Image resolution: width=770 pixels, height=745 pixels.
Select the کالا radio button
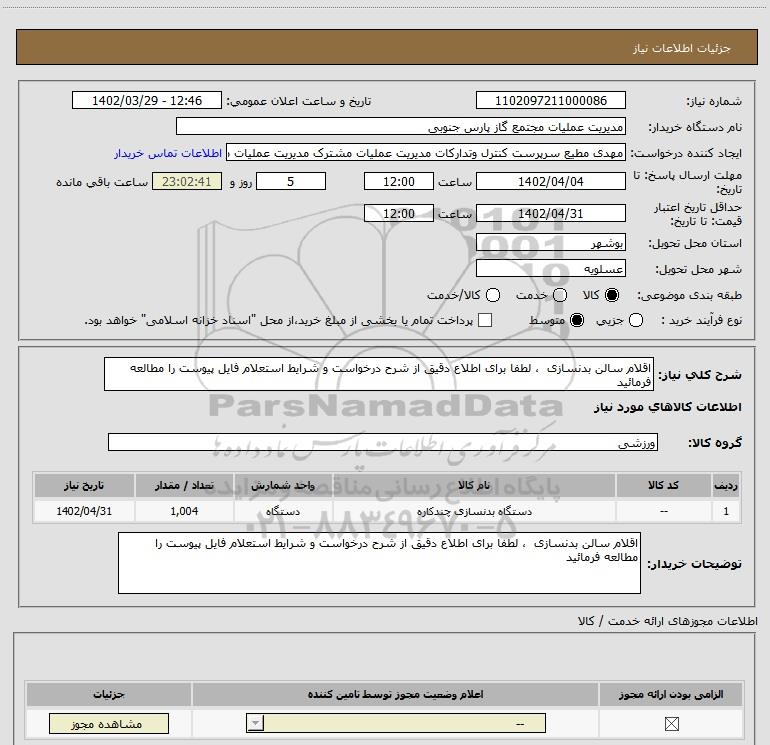click(612, 295)
